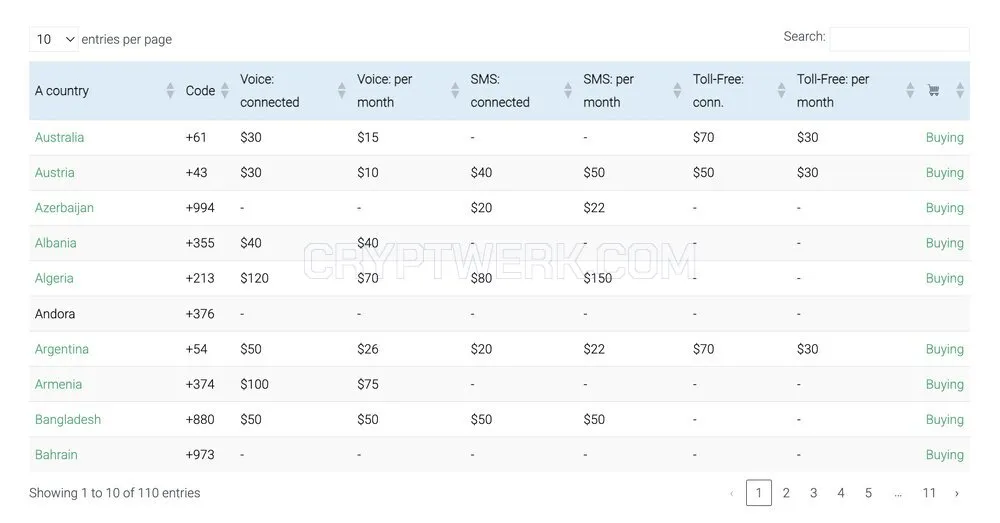Screen dimensions: 1000x523
Task: Focus the Search input field
Action: [x=899, y=40]
